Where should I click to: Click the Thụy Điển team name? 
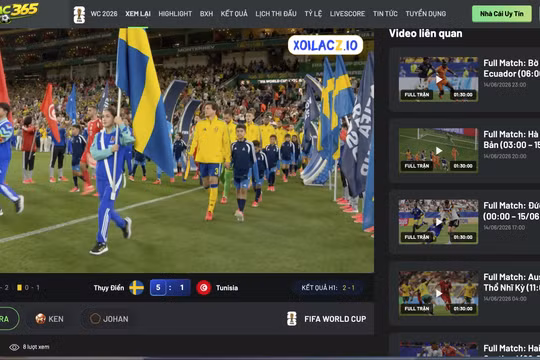pos(109,288)
